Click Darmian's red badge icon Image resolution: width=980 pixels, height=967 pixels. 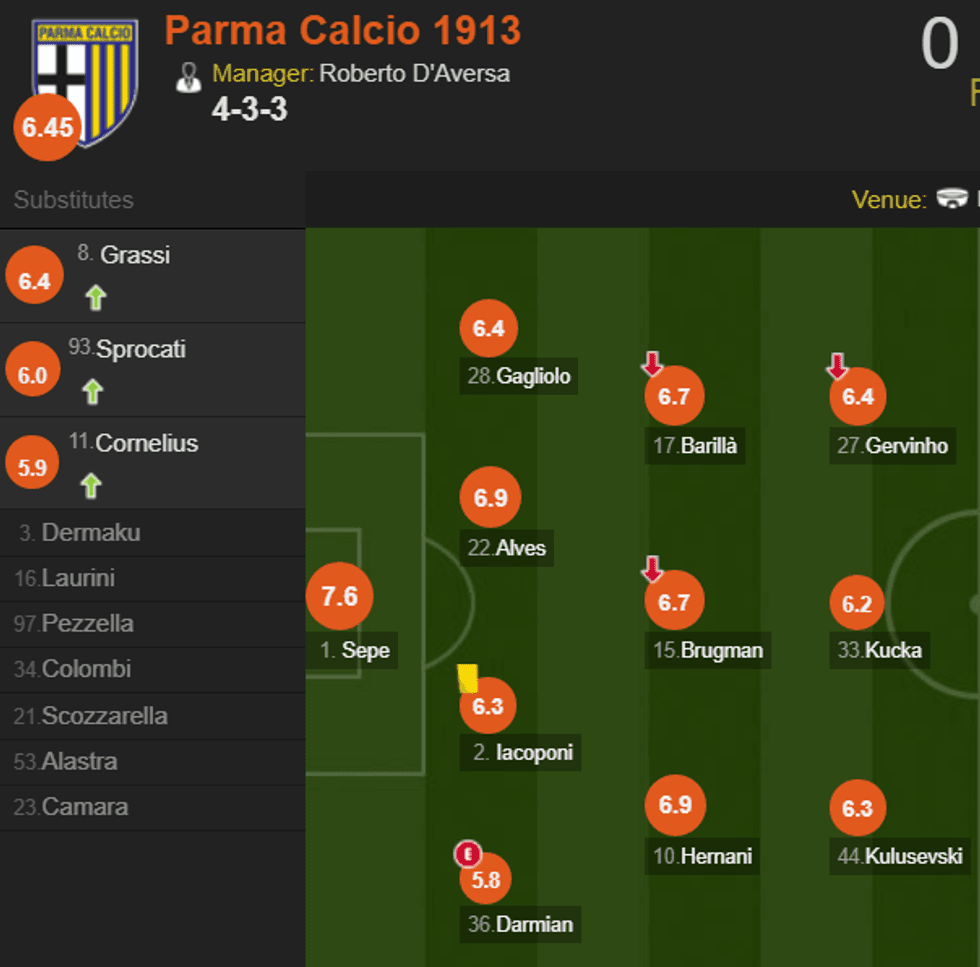click(467, 854)
